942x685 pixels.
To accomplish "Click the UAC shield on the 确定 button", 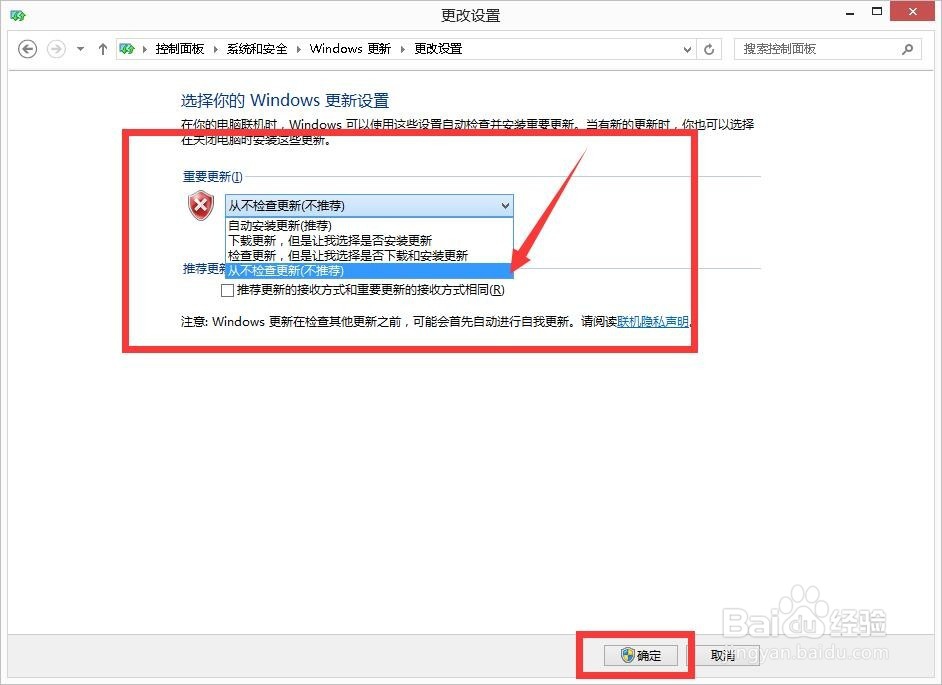I will pyautogui.click(x=628, y=655).
